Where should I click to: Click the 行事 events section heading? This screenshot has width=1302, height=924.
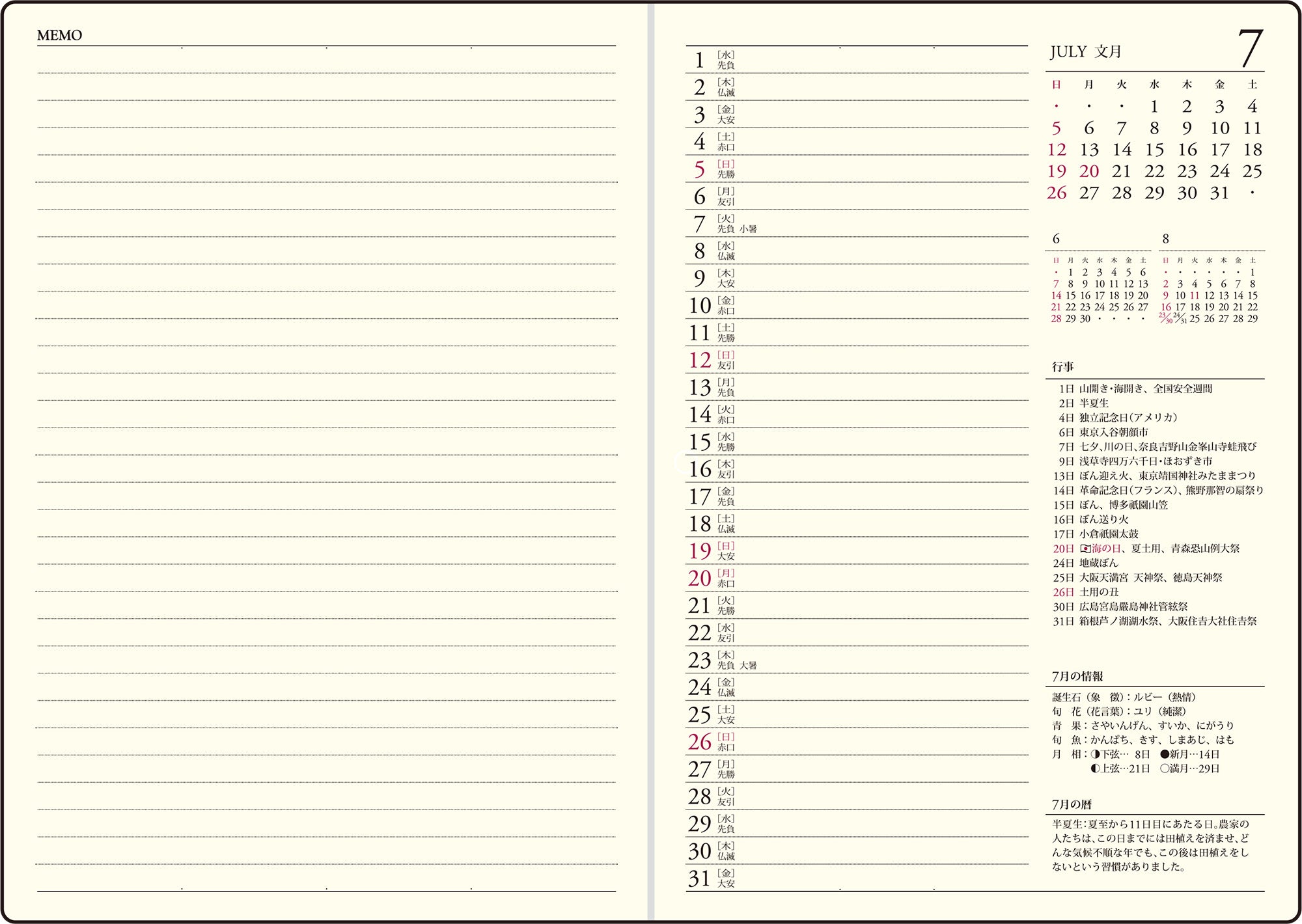pyautogui.click(x=1063, y=367)
